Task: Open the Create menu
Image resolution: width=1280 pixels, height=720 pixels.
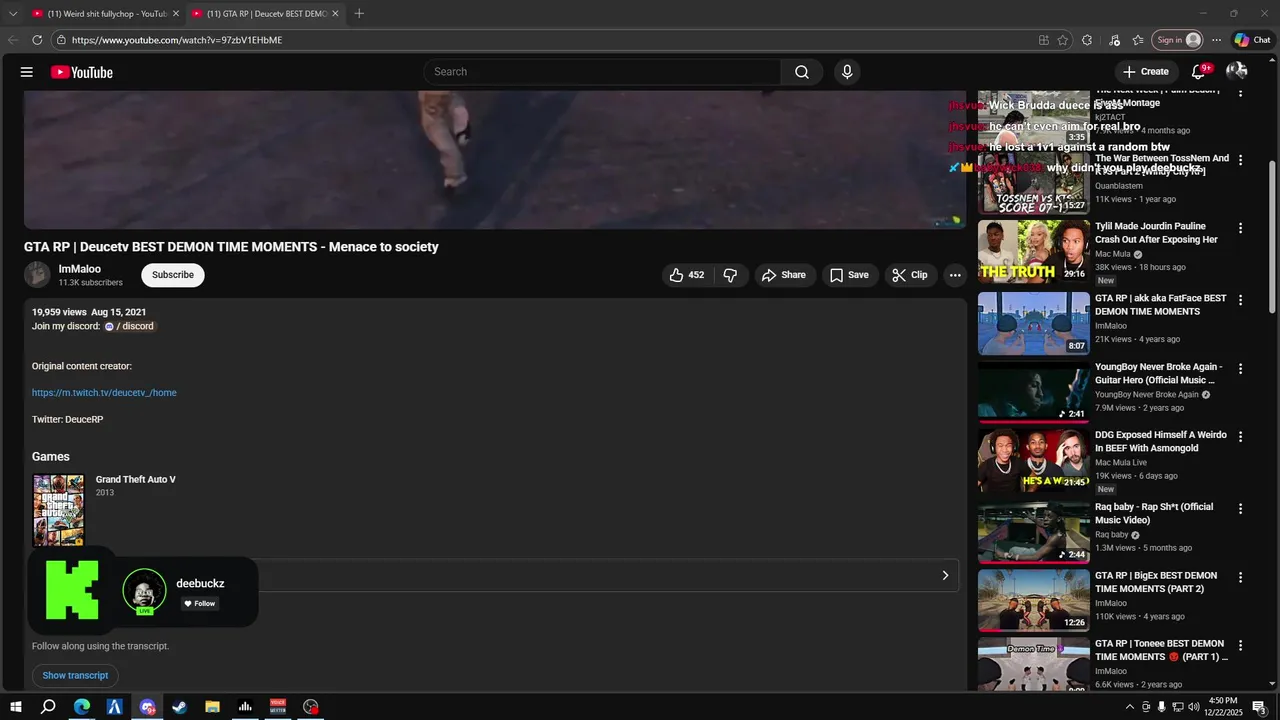Action: pyautogui.click(x=1146, y=72)
